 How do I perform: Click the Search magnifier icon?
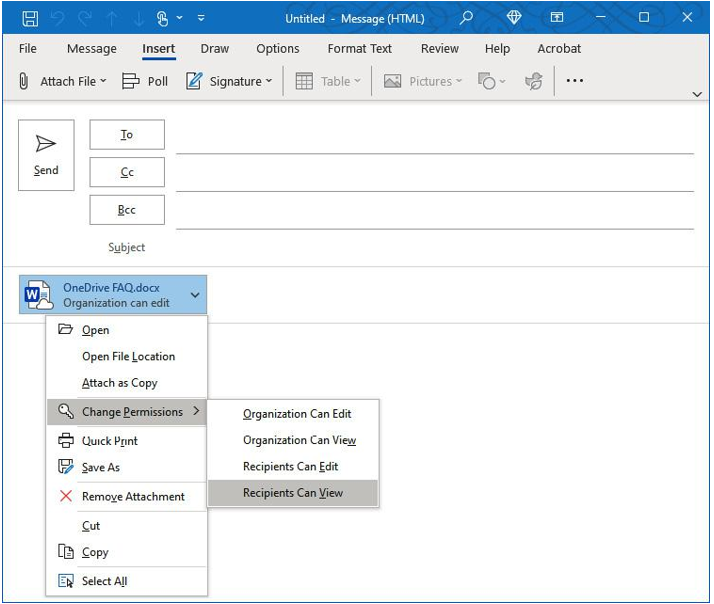(466, 18)
